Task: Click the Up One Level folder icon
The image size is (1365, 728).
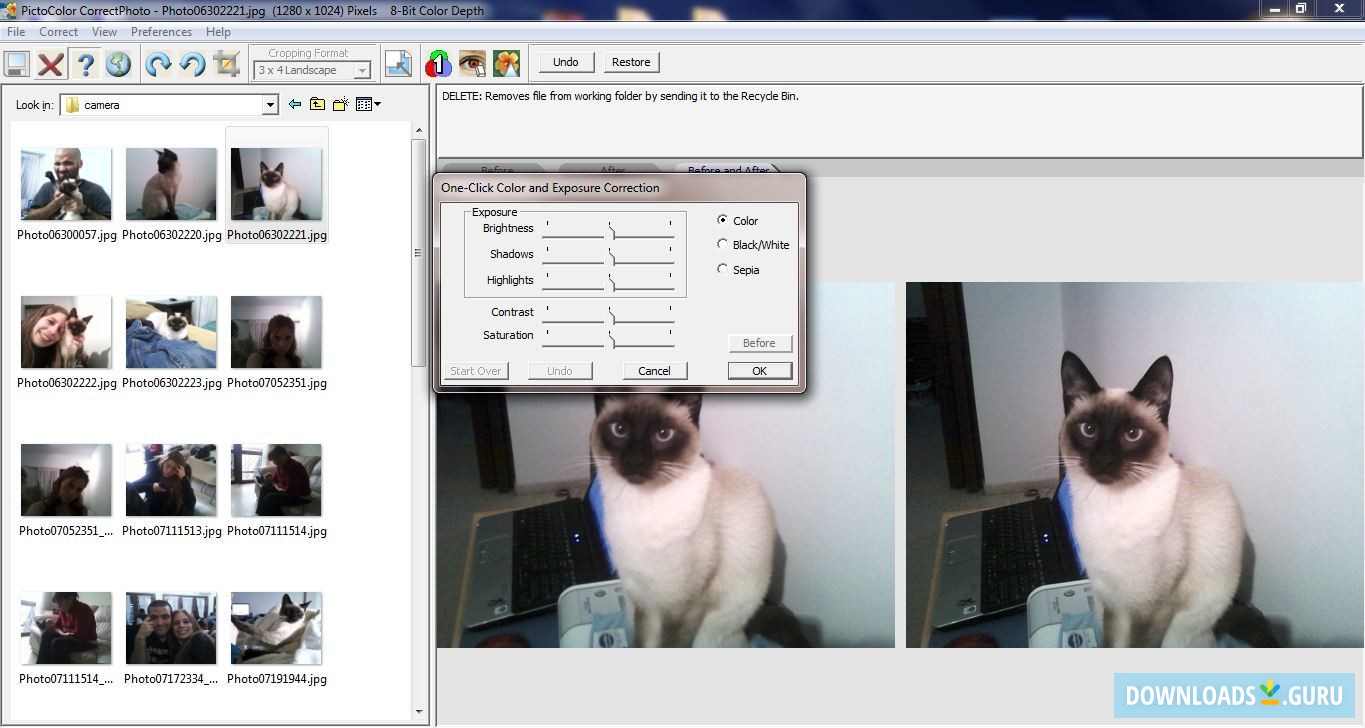Action: (x=316, y=103)
